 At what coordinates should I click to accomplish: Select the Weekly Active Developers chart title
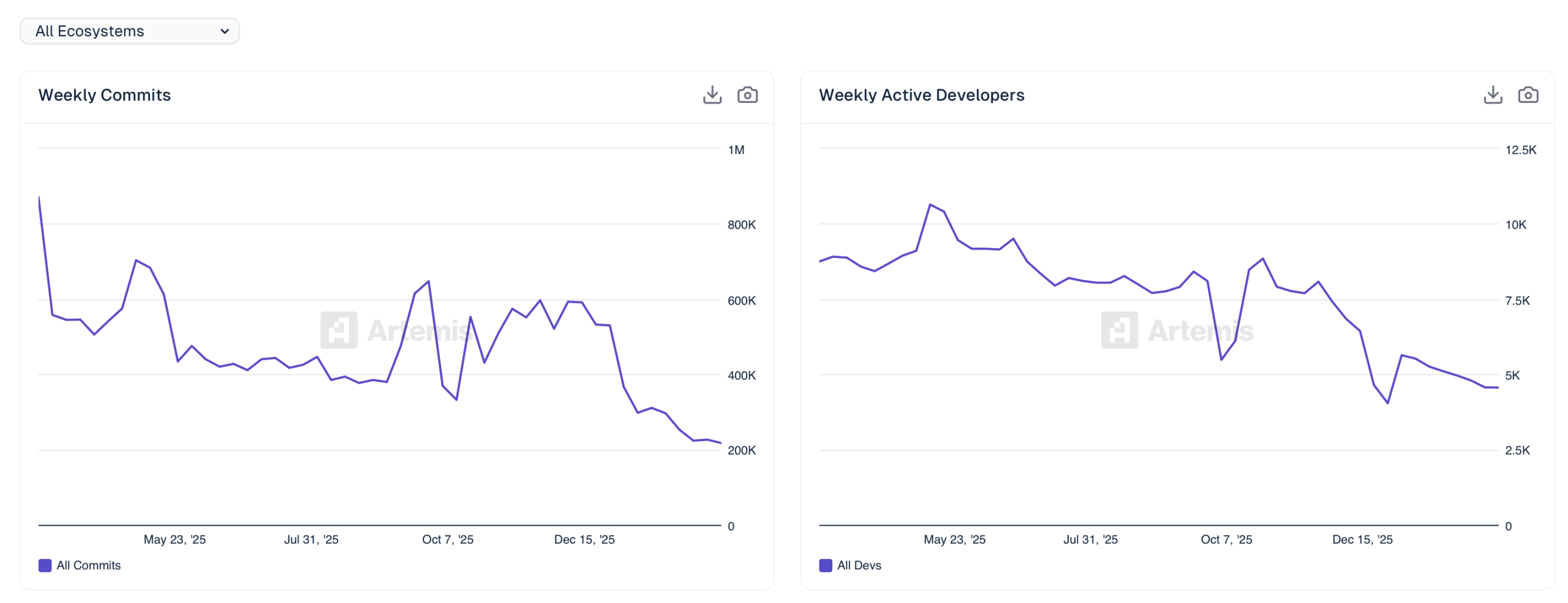click(x=921, y=95)
